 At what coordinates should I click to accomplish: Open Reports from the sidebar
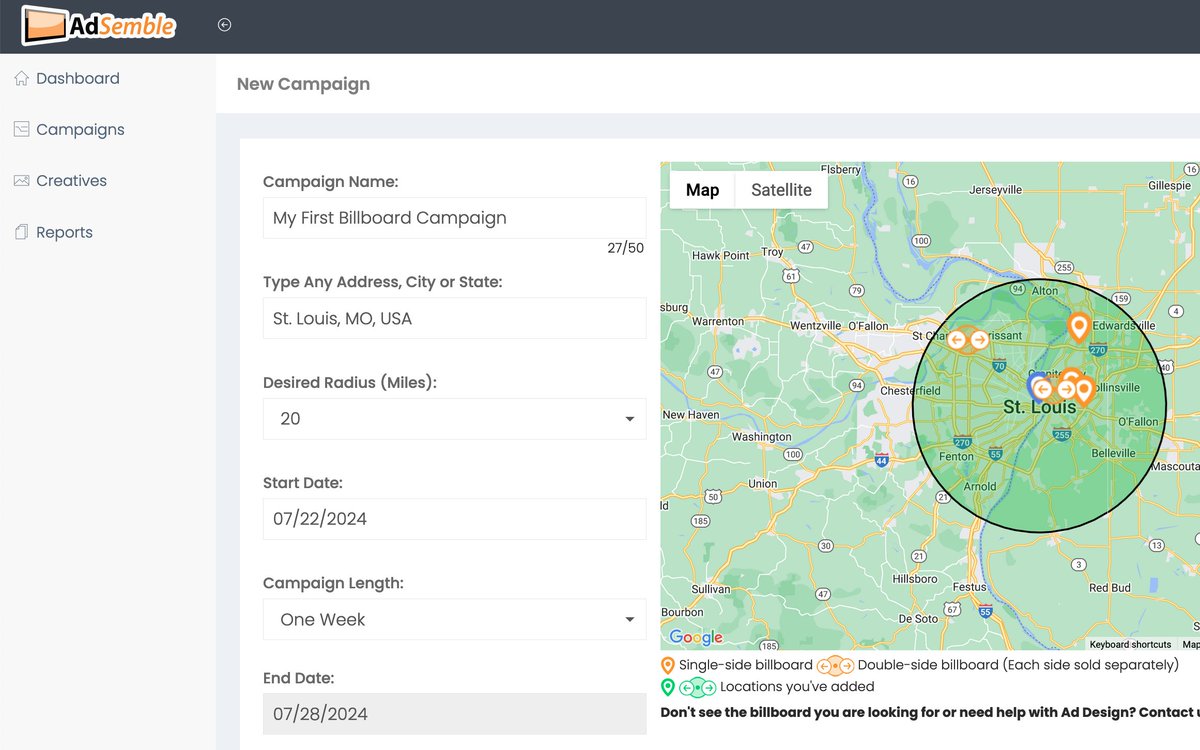[19, 231]
